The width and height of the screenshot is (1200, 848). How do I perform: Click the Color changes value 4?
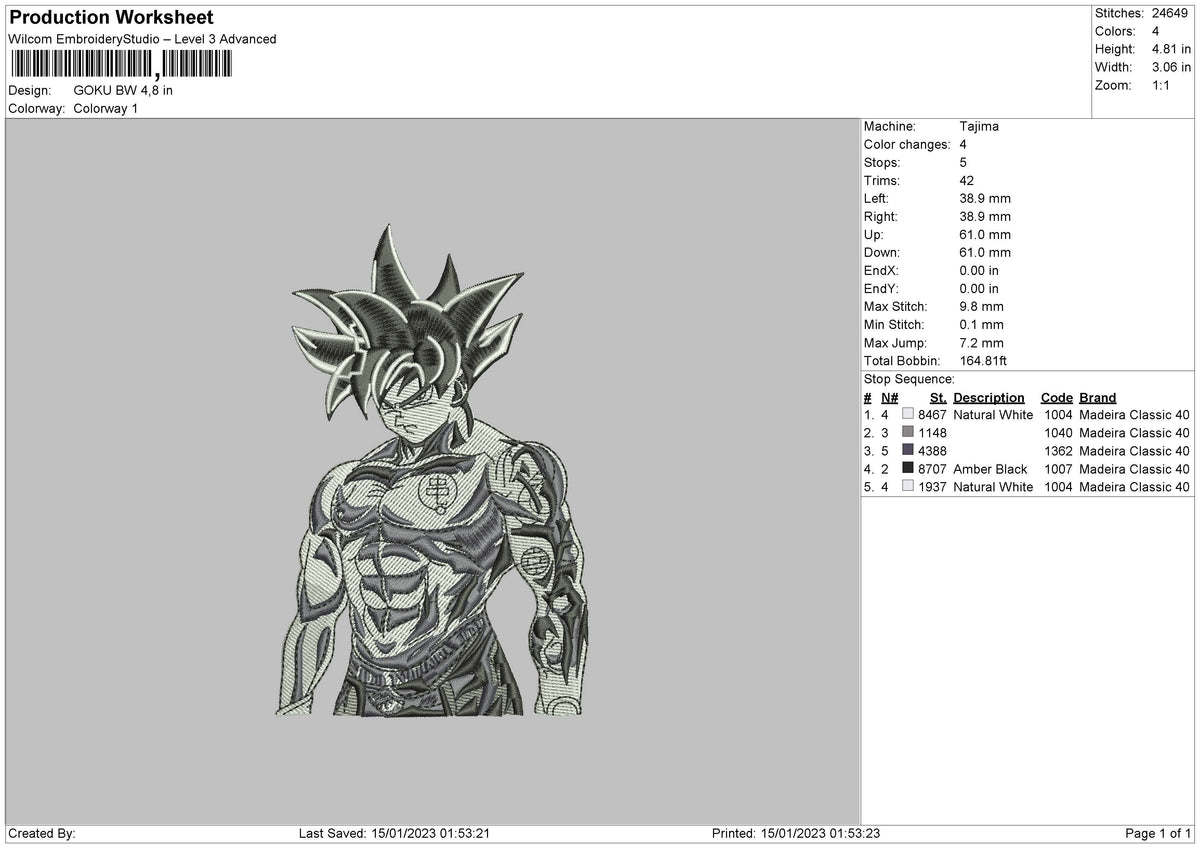click(963, 144)
